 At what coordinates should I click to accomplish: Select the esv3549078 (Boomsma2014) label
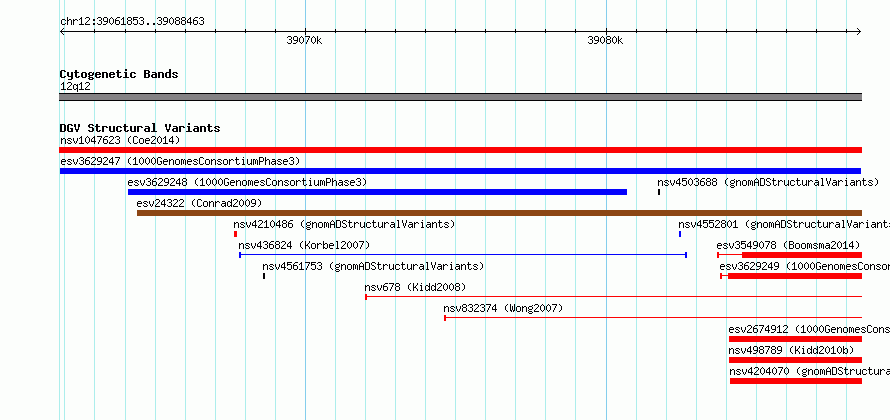pos(788,245)
